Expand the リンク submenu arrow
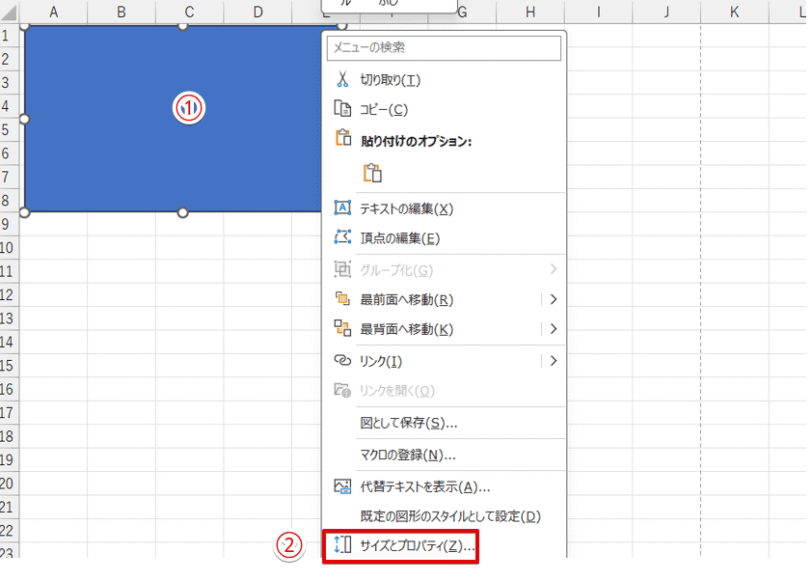The image size is (812, 581). coord(553,360)
